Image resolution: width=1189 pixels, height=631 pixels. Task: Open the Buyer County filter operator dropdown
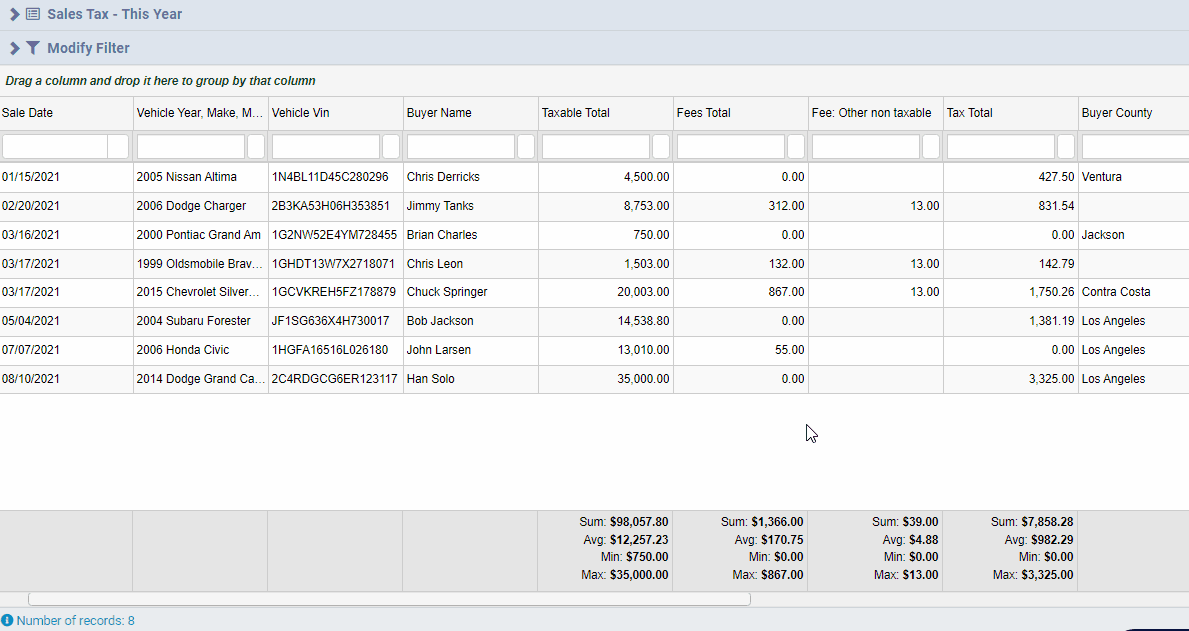[x=1184, y=146]
